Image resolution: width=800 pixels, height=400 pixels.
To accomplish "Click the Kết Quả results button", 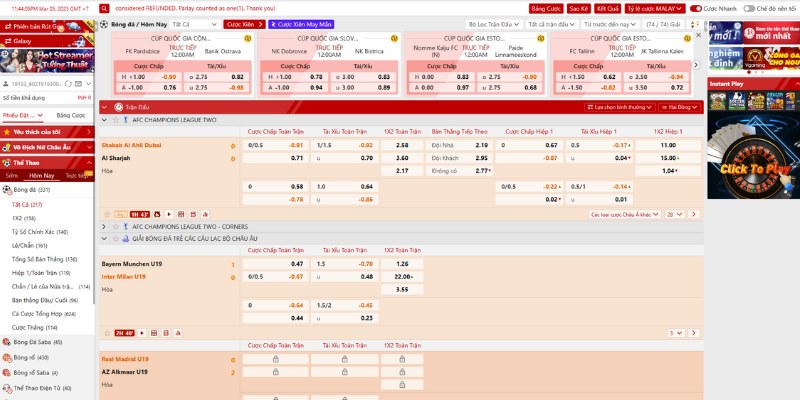I will click(607, 8).
